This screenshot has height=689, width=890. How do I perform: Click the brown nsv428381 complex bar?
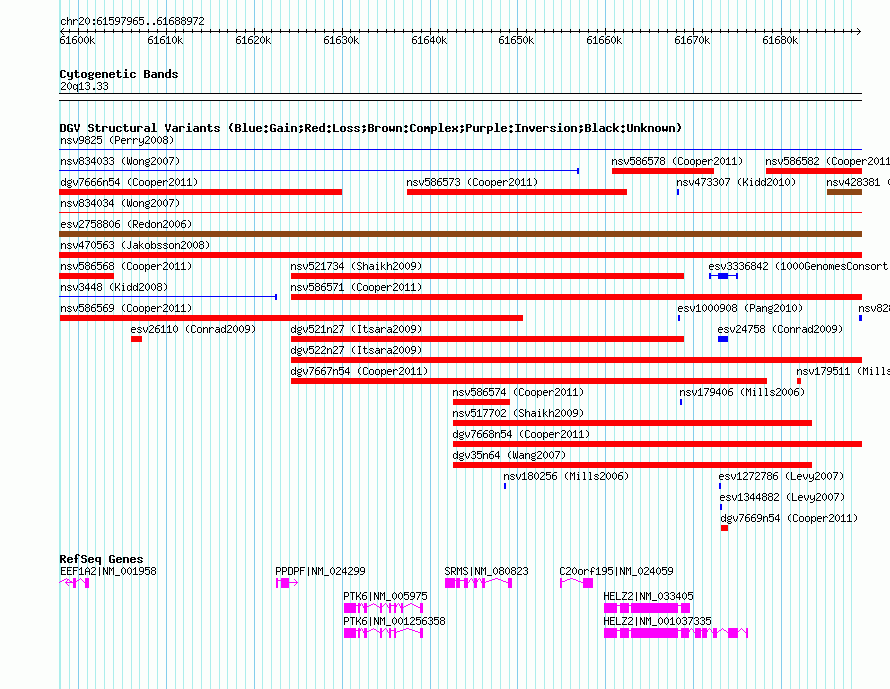[845, 192]
